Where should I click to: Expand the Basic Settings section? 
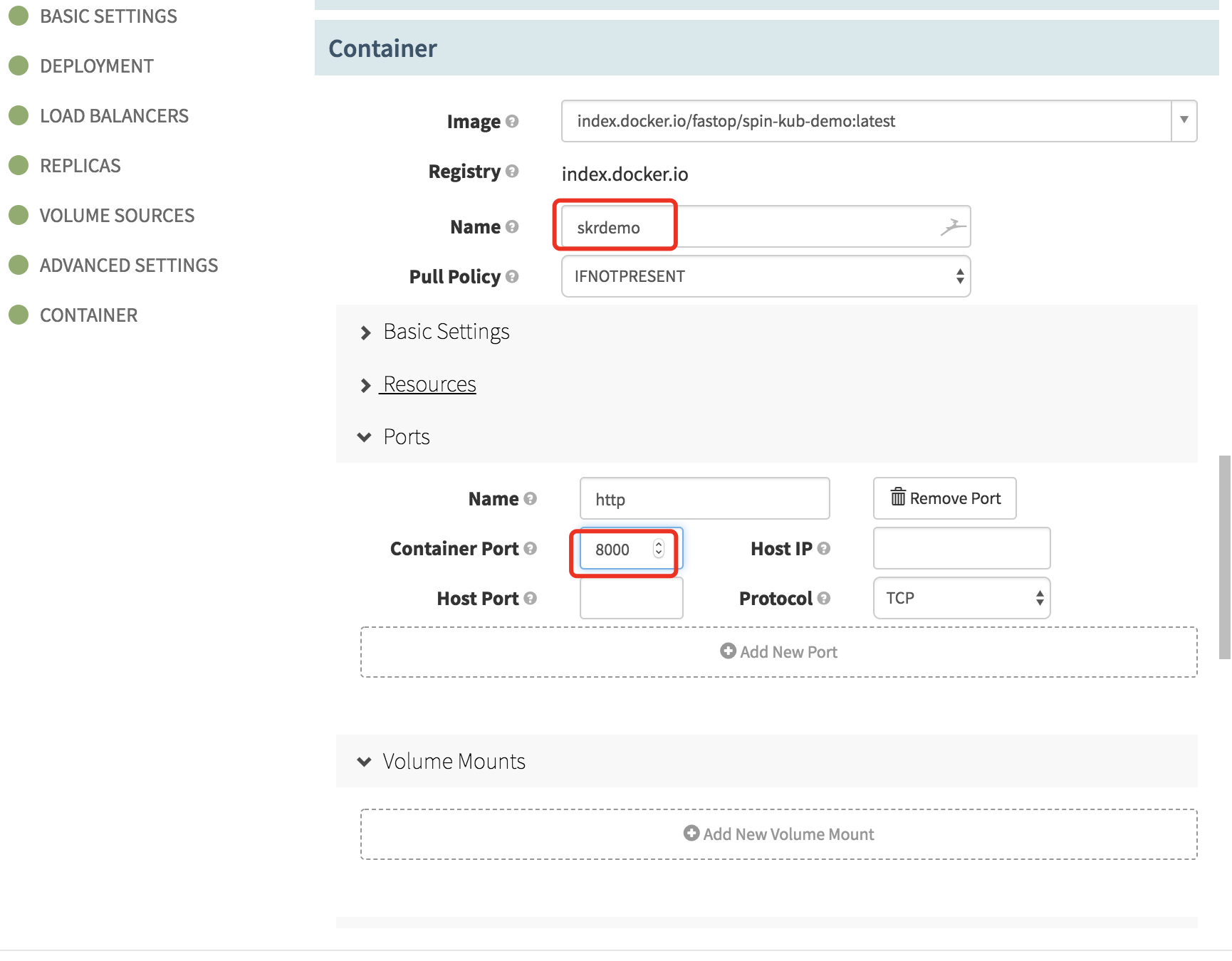(446, 332)
